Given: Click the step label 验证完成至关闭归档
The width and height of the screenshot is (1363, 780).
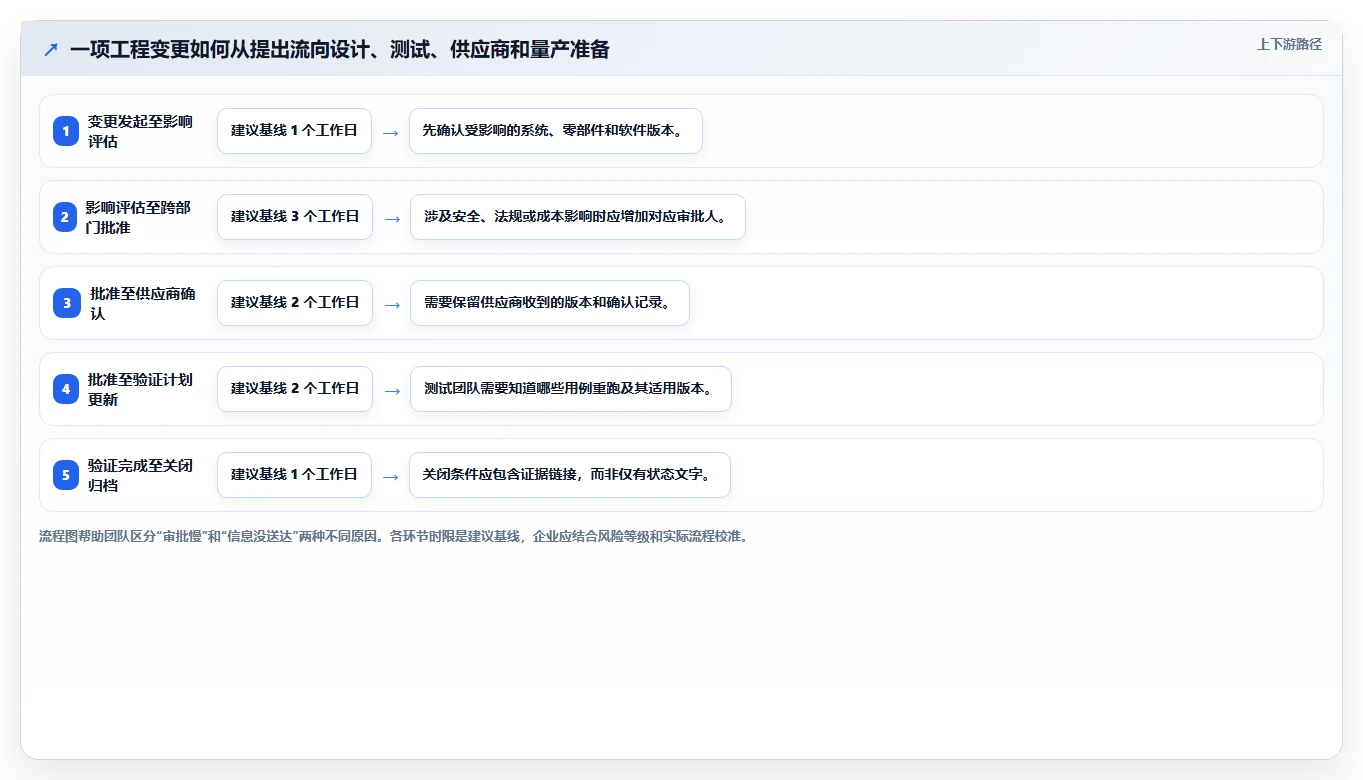Looking at the screenshot, I should pos(140,475).
